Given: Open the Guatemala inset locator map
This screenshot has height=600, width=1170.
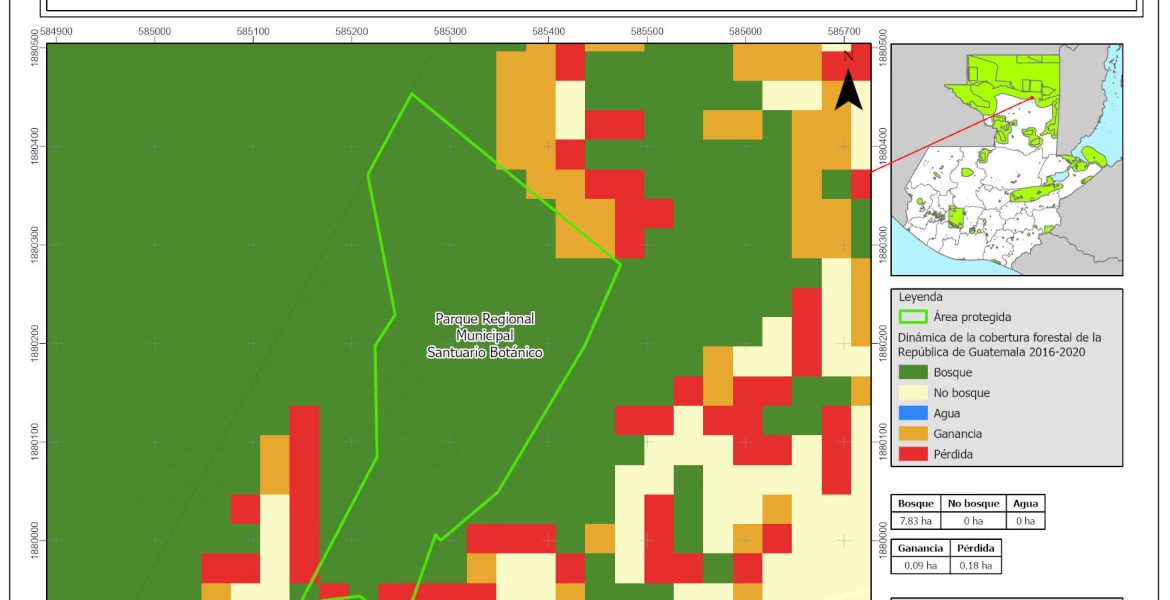Looking at the screenshot, I should (x=1006, y=158).
